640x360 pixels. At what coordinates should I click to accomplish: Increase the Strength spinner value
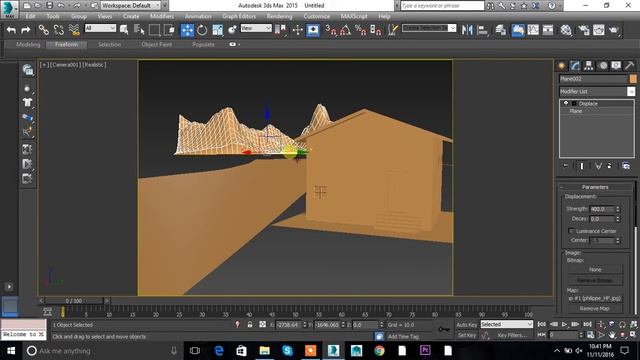point(618,207)
